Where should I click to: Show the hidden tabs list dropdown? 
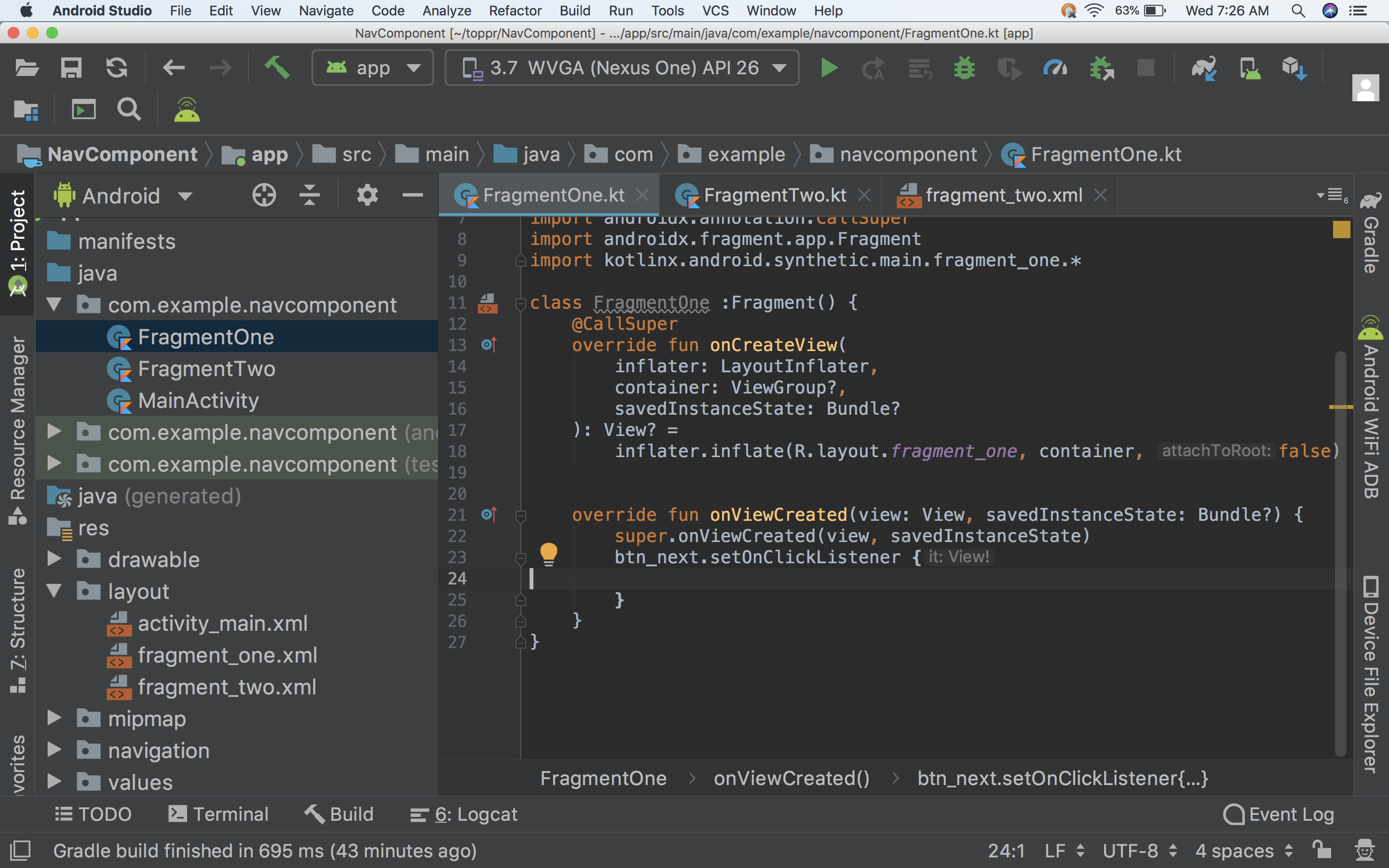[1332, 196]
